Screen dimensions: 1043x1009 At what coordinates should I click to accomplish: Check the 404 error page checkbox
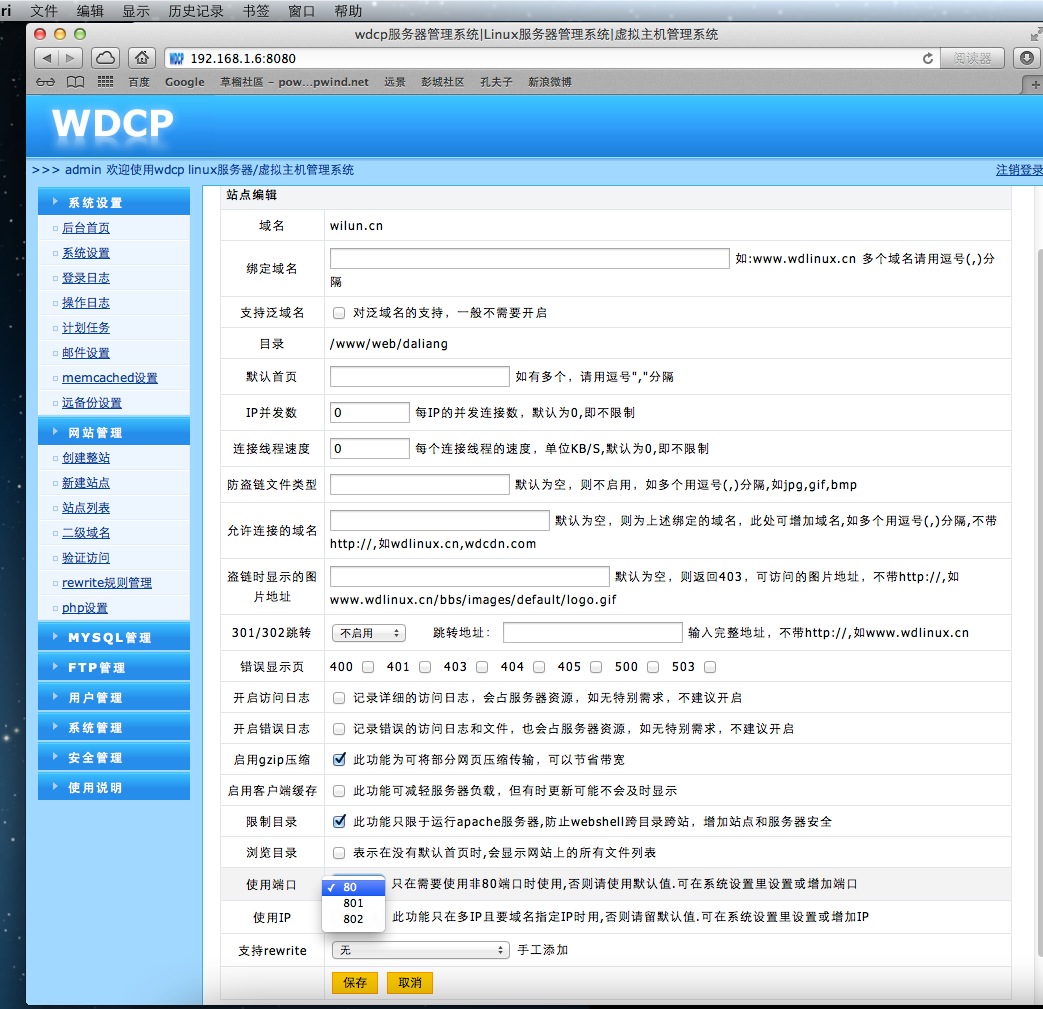click(x=539, y=667)
